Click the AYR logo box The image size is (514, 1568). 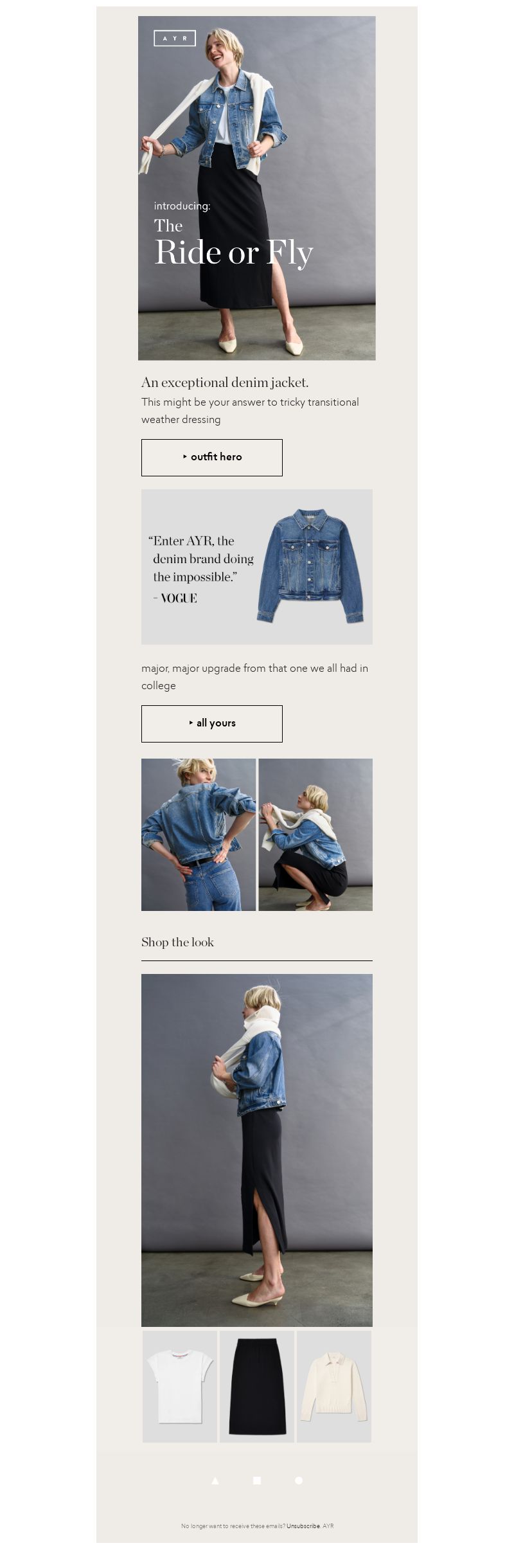point(175,39)
